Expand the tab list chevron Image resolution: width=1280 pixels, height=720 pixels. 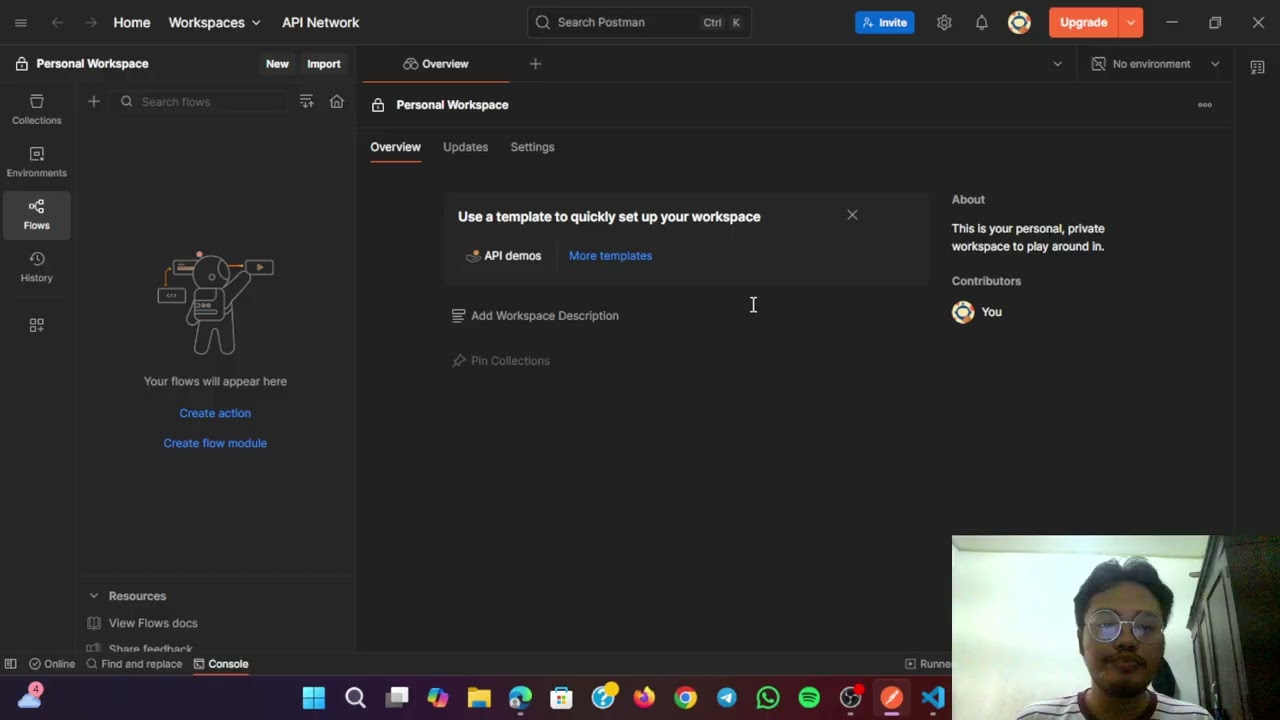point(1057,64)
